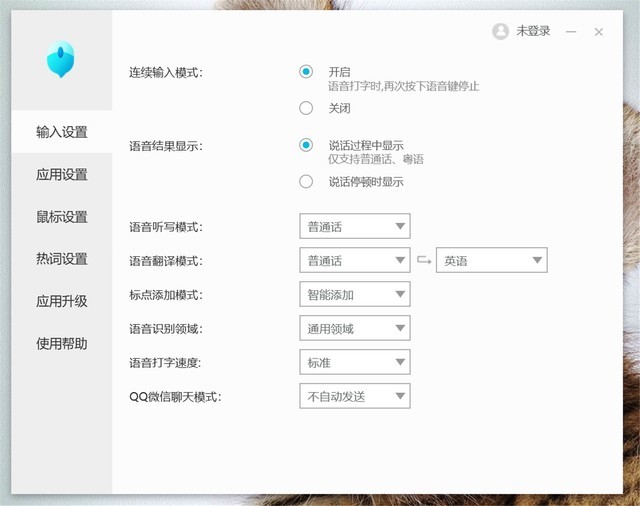
Task: Select 说话过程中显示 radio option
Action: coord(306,145)
